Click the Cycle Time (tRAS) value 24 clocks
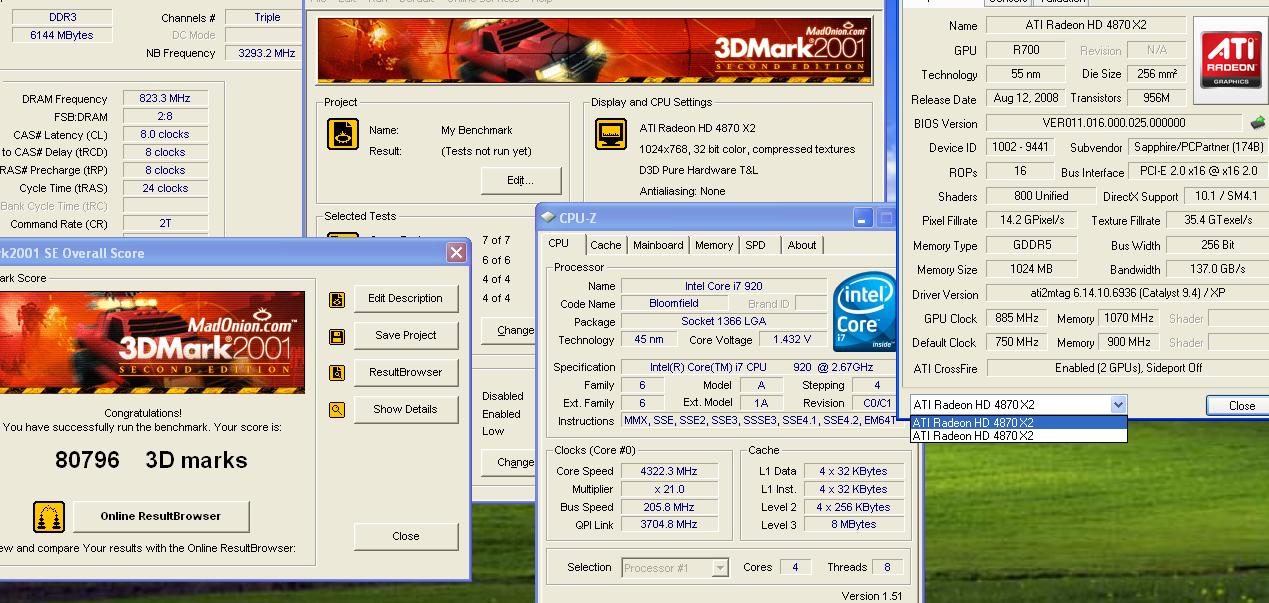The height and width of the screenshot is (603, 1269). pyautogui.click(x=166, y=188)
